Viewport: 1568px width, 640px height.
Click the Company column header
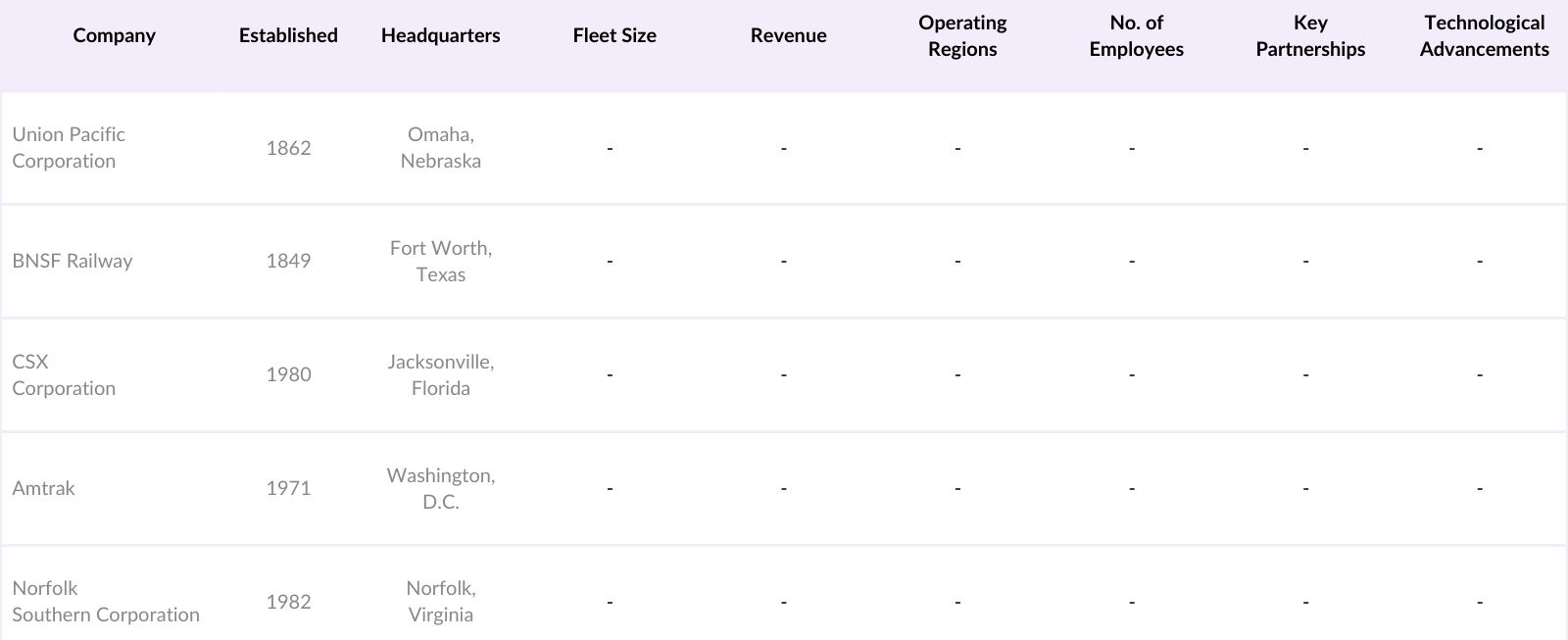pyautogui.click(x=114, y=36)
